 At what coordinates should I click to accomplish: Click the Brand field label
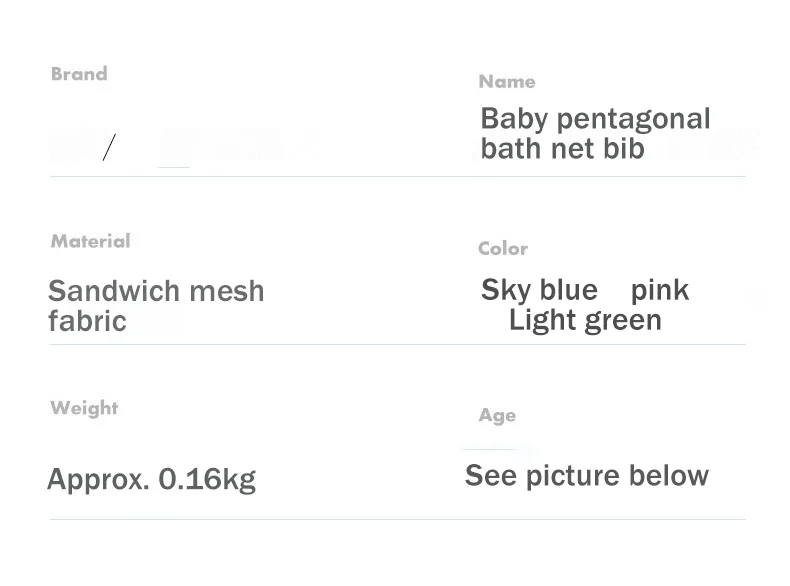coord(79,74)
